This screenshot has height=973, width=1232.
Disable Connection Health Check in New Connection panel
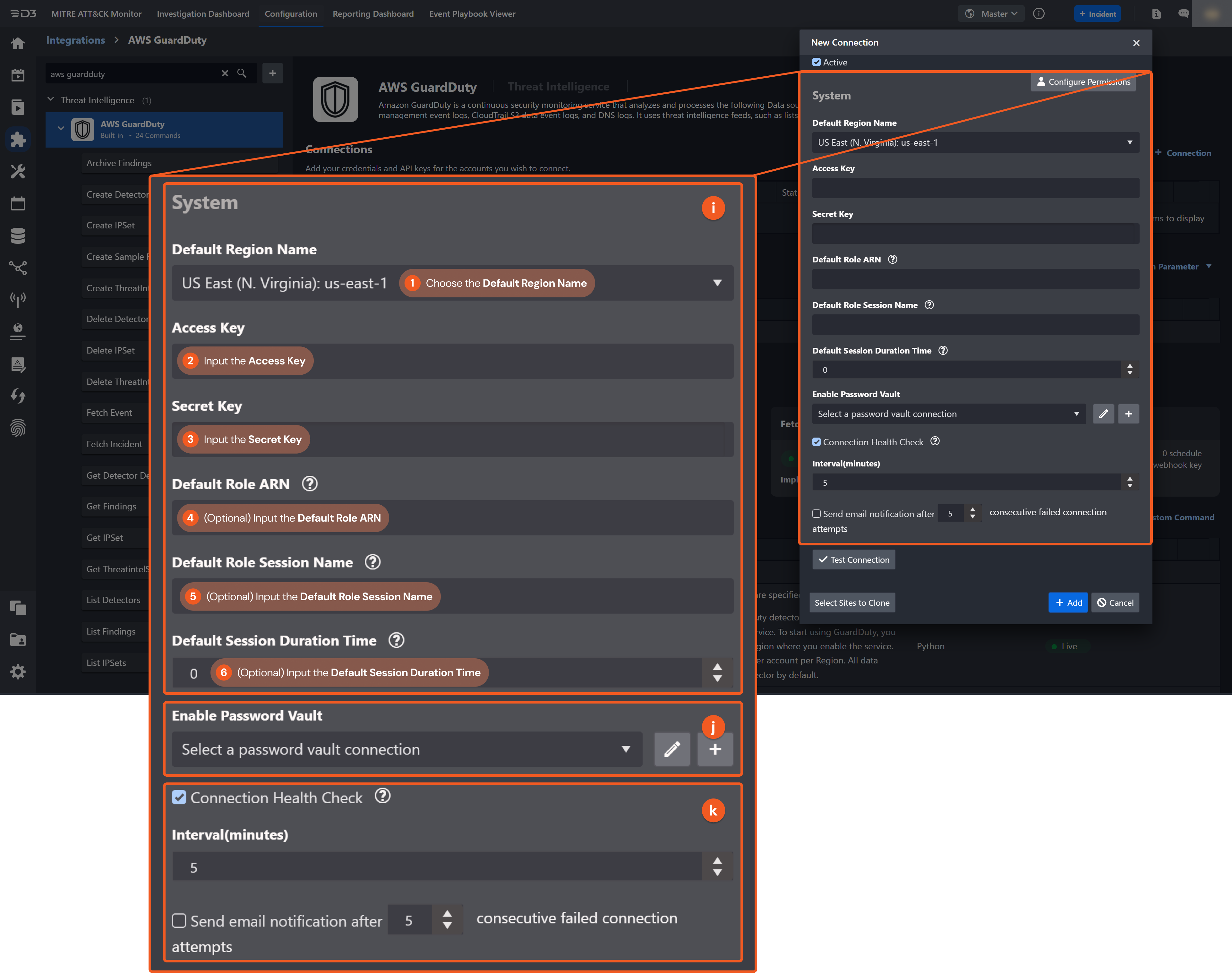816,441
